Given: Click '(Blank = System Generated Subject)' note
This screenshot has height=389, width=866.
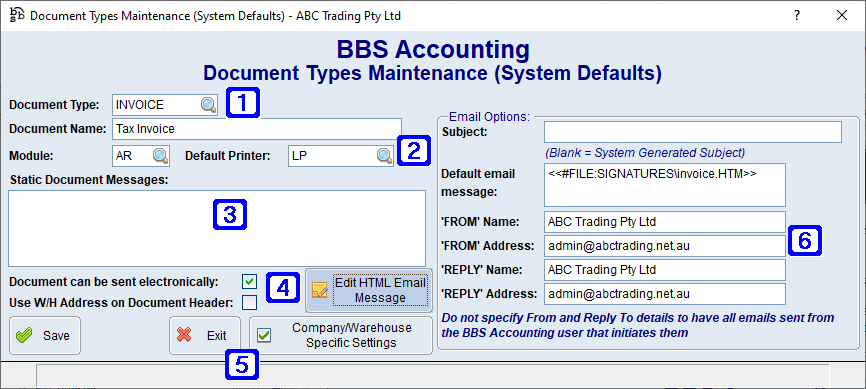Looking at the screenshot, I should click(645, 152).
